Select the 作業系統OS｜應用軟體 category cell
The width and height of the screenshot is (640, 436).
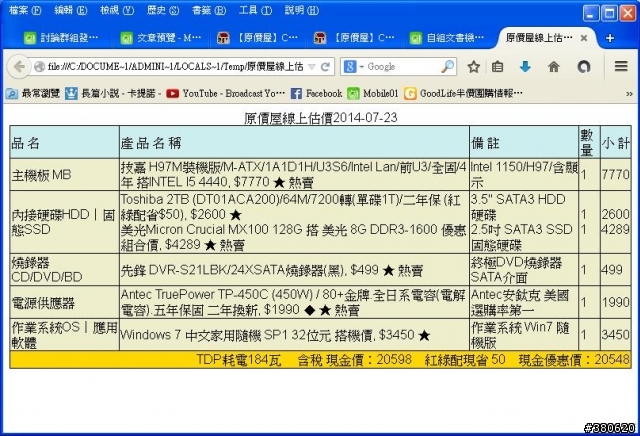click(64, 335)
